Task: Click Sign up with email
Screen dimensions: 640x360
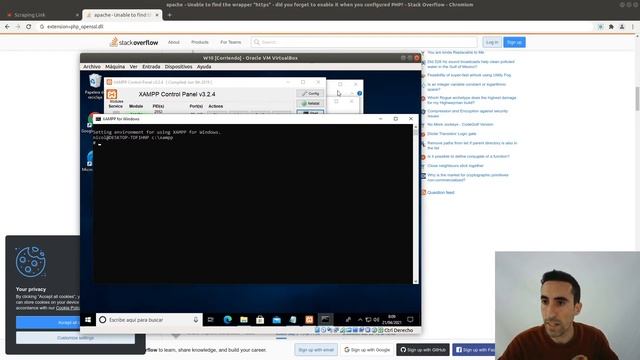Action: coord(316,350)
